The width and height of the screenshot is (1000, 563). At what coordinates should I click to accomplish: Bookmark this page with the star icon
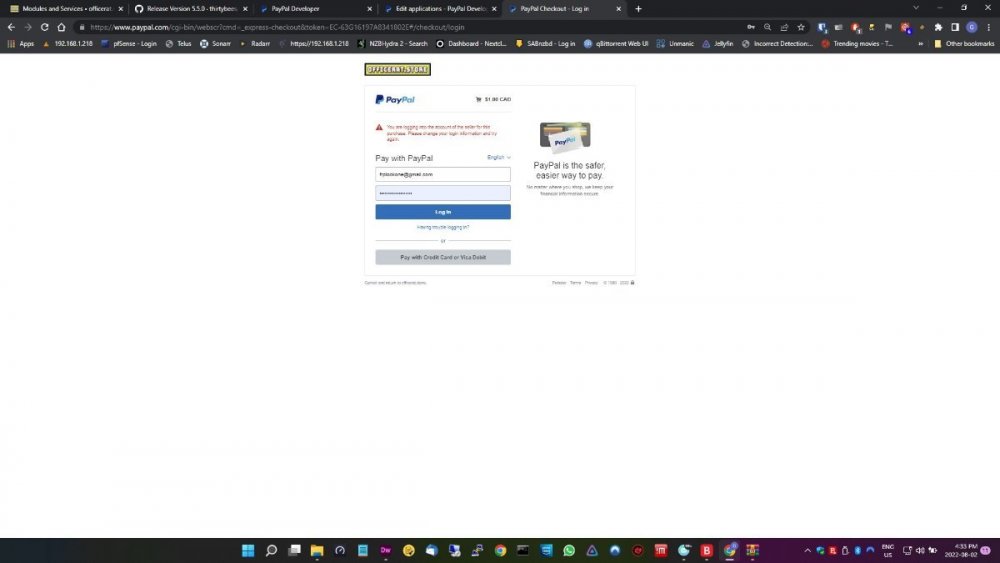pos(801,27)
